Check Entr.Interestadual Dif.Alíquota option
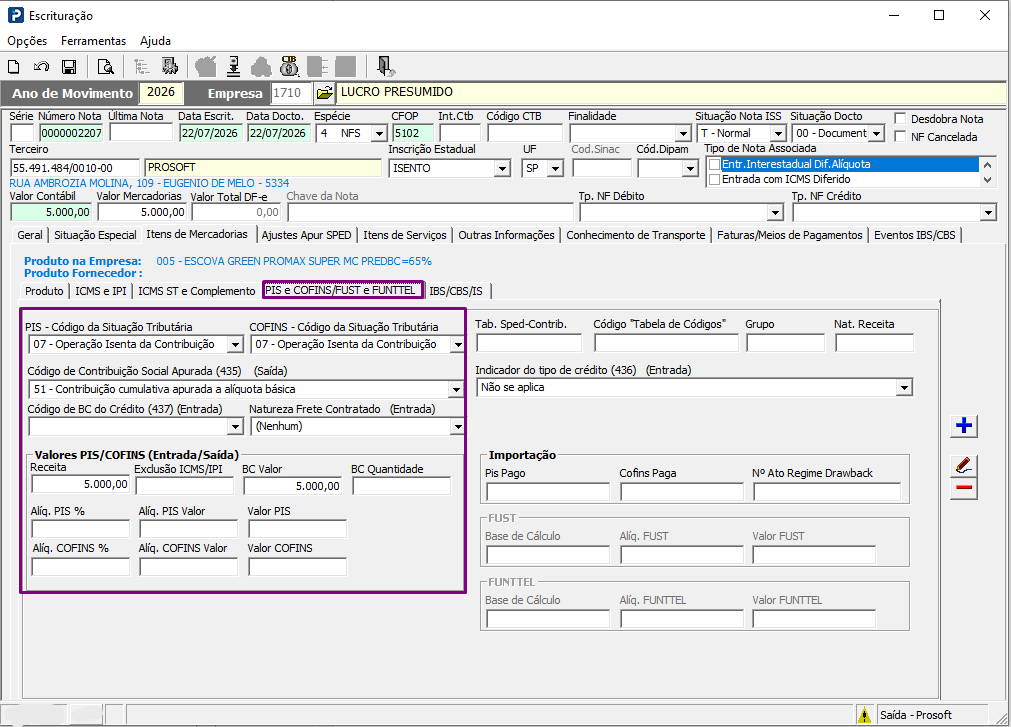This screenshot has width=1011, height=727. 714,164
